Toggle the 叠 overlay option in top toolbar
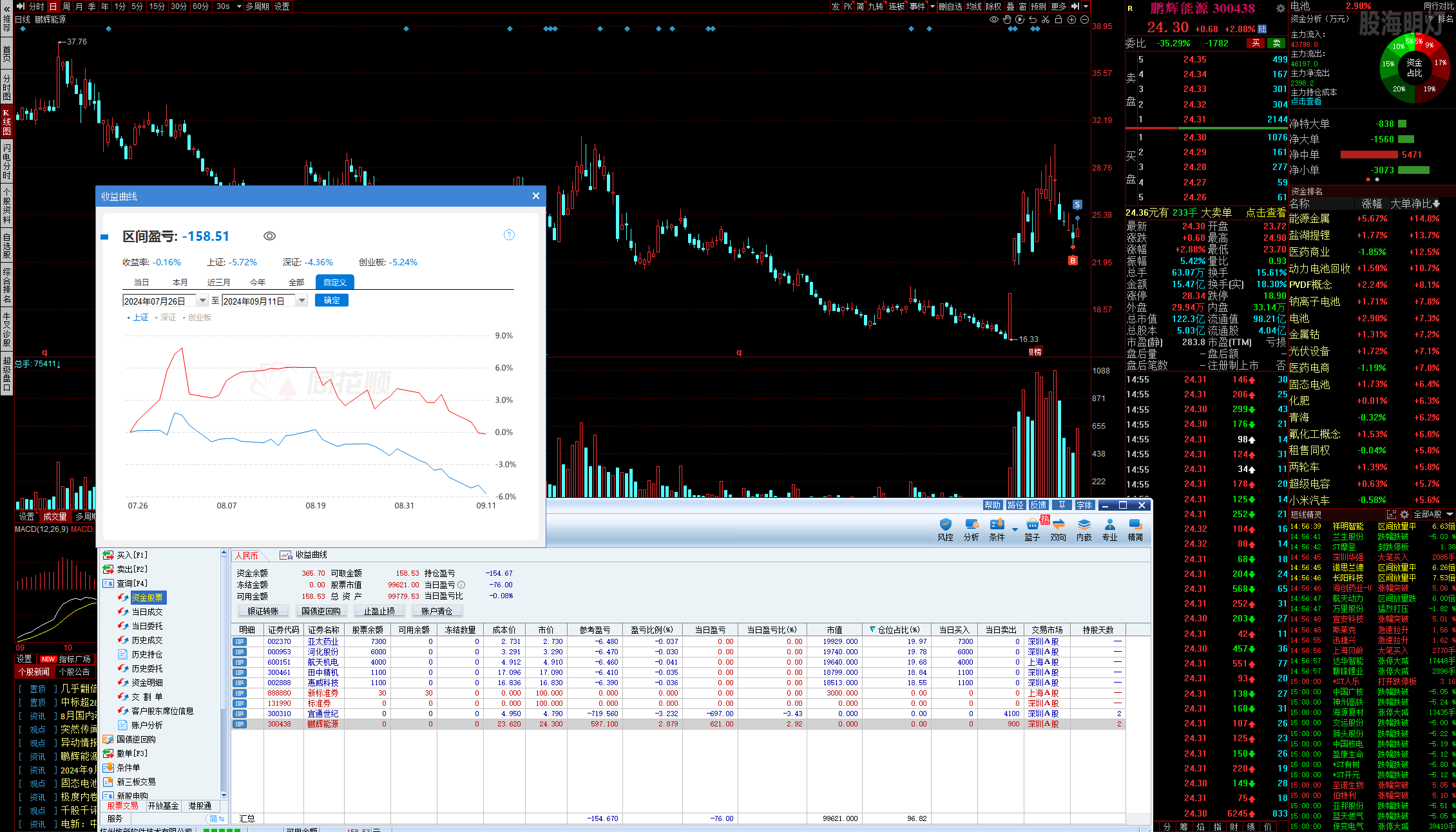 click(1010, 6)
